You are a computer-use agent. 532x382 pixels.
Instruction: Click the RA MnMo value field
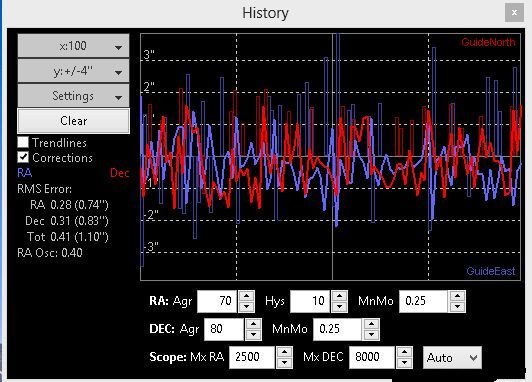(x=423, y=301)
